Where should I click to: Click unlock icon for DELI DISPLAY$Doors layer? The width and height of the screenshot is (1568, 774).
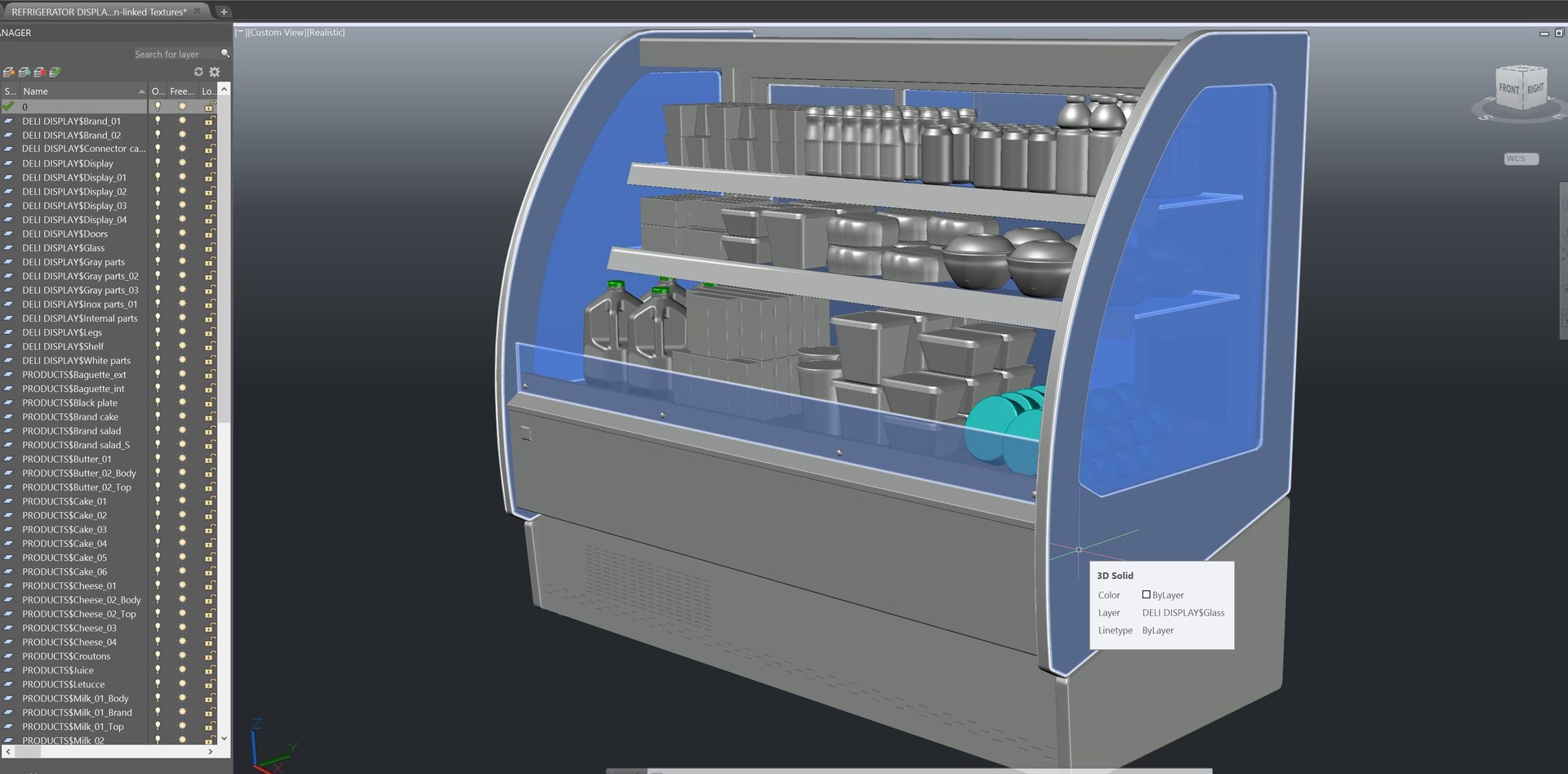(210, 234)
